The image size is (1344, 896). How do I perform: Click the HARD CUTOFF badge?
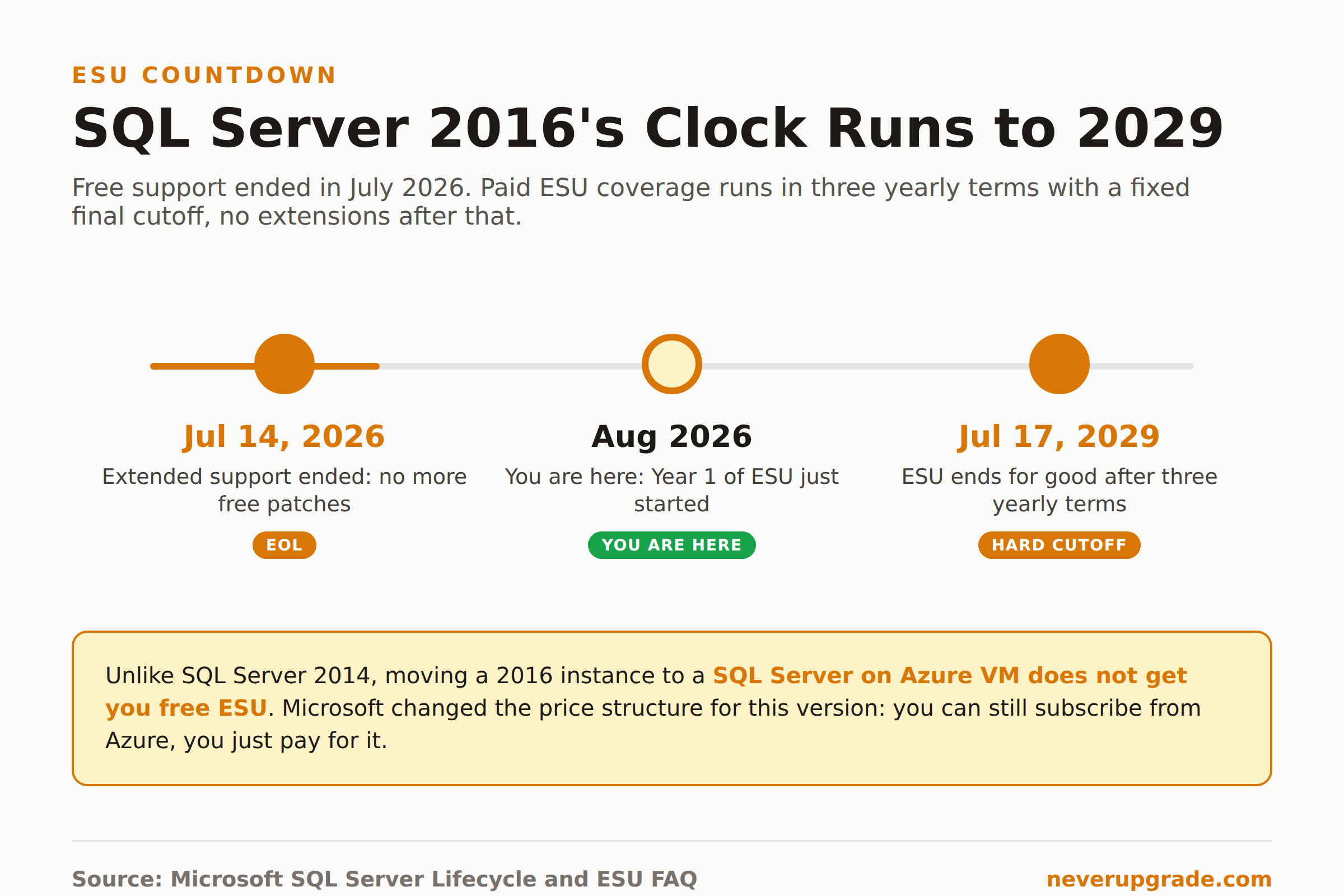(x=1060, y=545)
